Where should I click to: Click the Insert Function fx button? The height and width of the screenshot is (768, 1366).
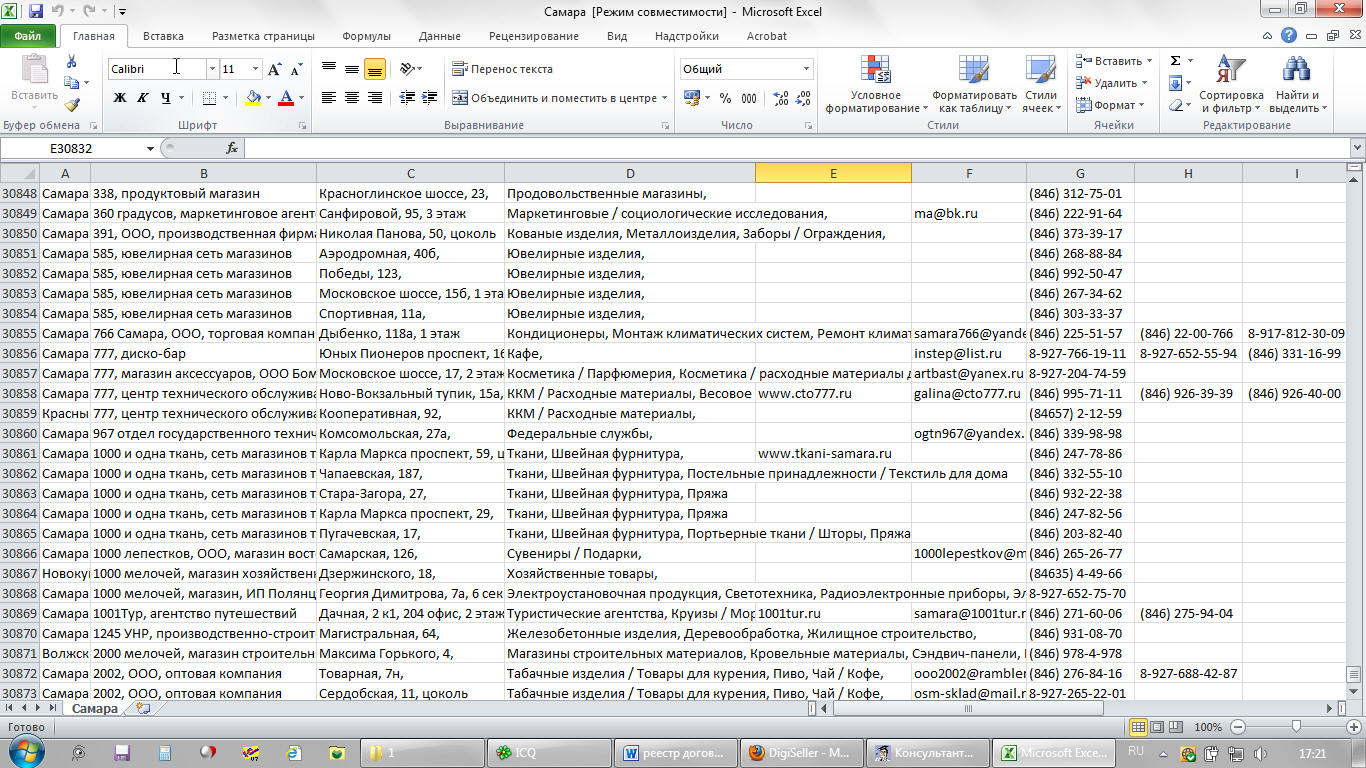pos(232,148)
